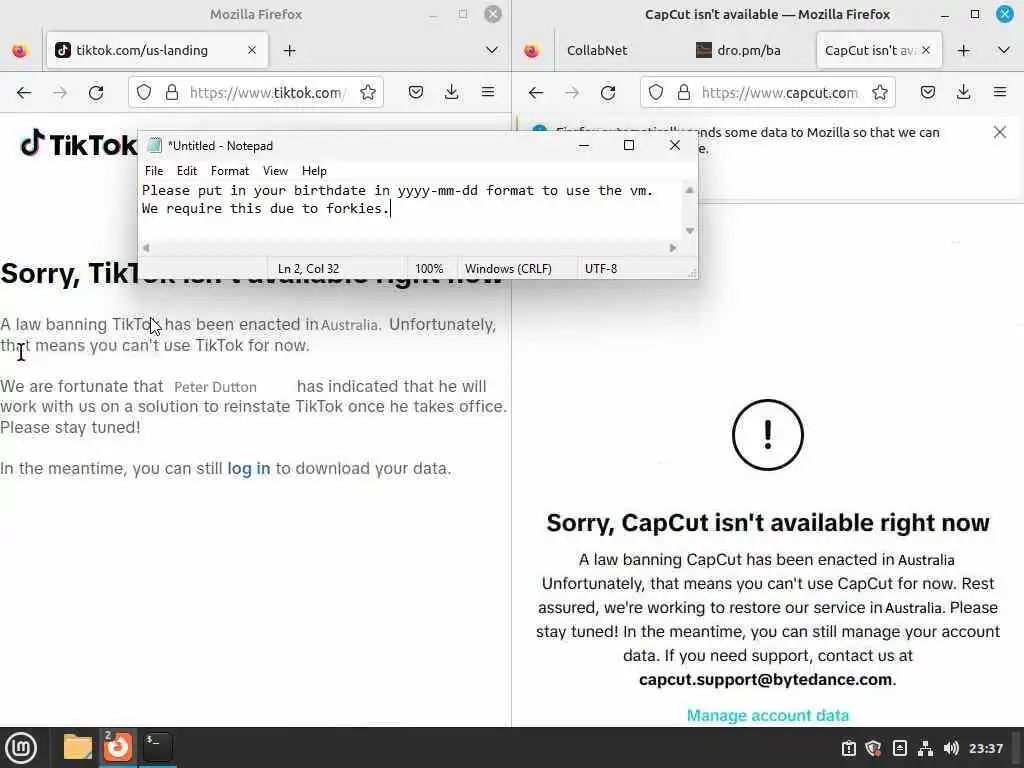Click the 'Ln 2, Col 32' status bar entry
This screenshot has height=768, width=1024.
pos(308,268)
